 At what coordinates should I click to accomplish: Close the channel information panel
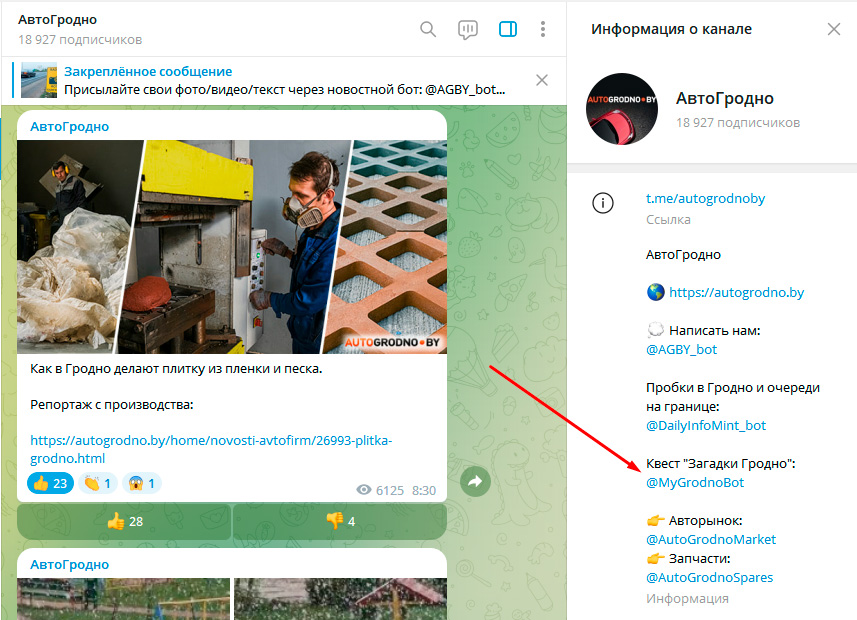click(834, 29)
